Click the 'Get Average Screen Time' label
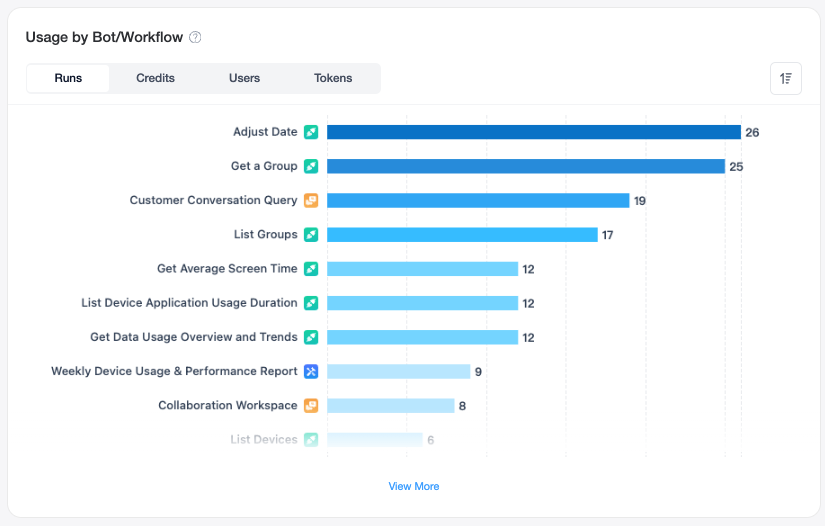 coord(227,269)
